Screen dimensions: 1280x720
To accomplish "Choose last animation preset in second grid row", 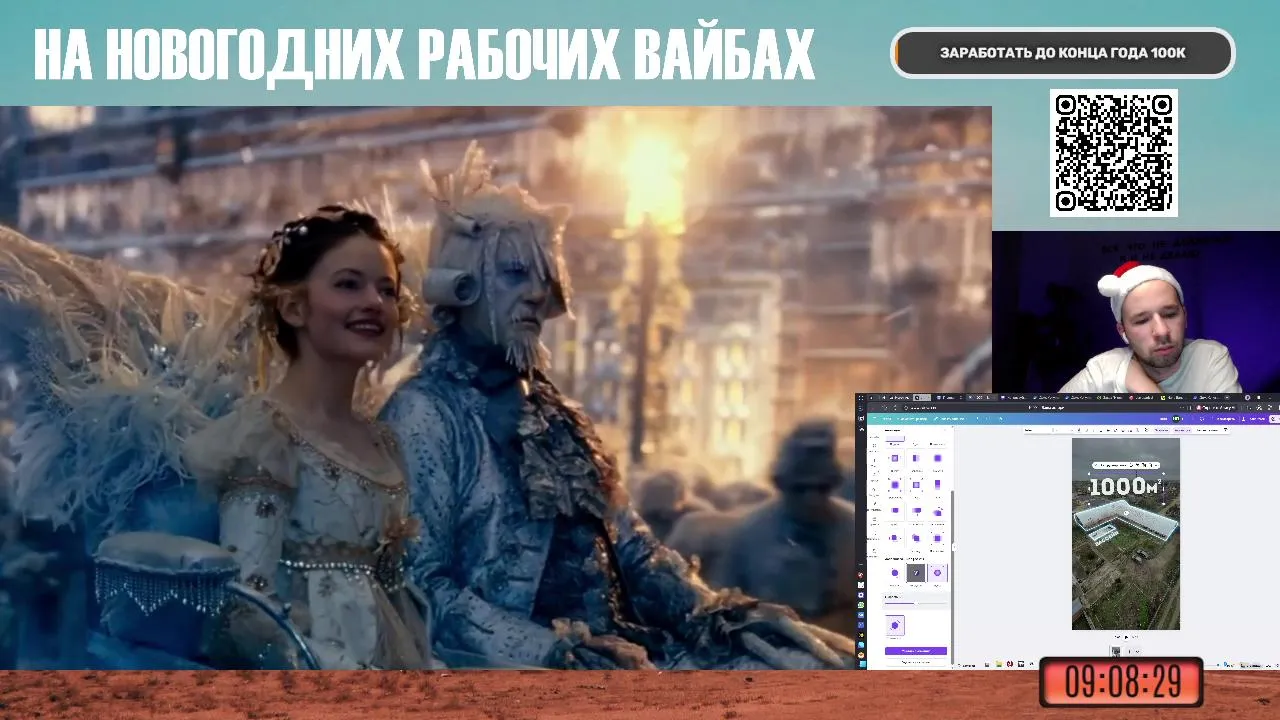I will [937, 485].
